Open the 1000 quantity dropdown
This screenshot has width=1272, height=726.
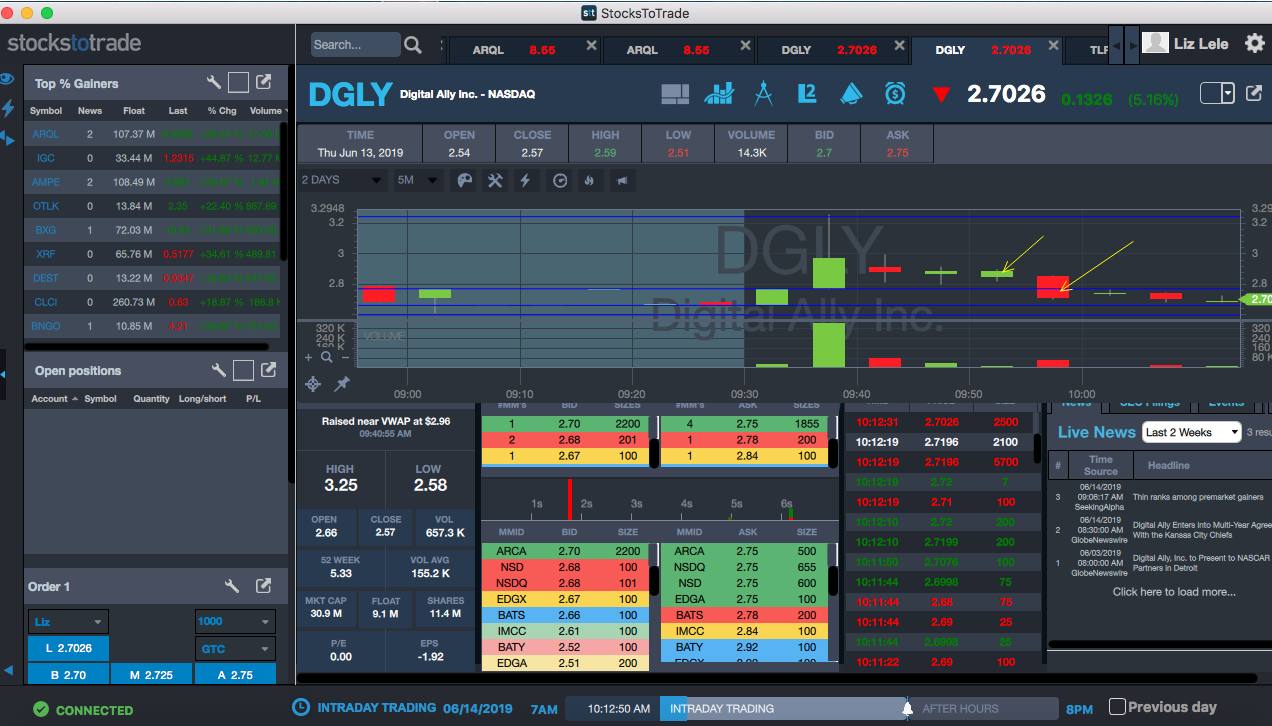pyautogui.click(x=235, y=621)
